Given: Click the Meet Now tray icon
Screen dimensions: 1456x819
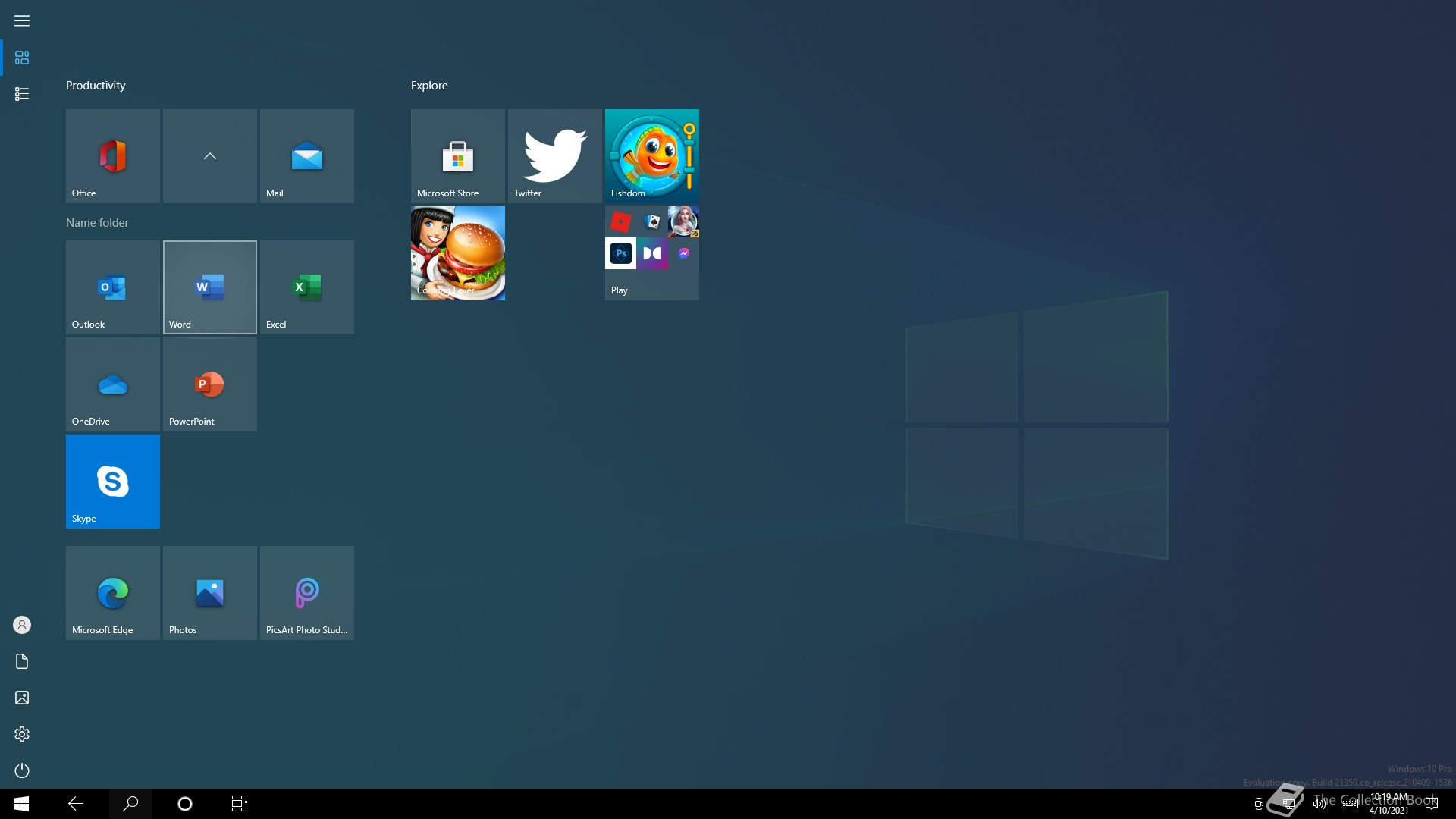Looking at the screenshot, I should (x=1259, y=804).
